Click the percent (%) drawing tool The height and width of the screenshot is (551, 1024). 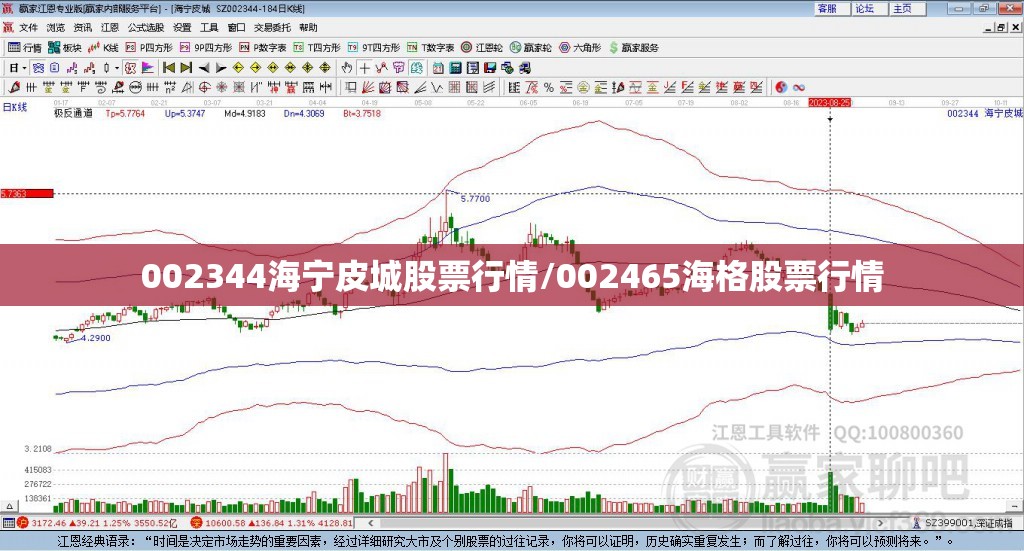(x=549, y=87)
